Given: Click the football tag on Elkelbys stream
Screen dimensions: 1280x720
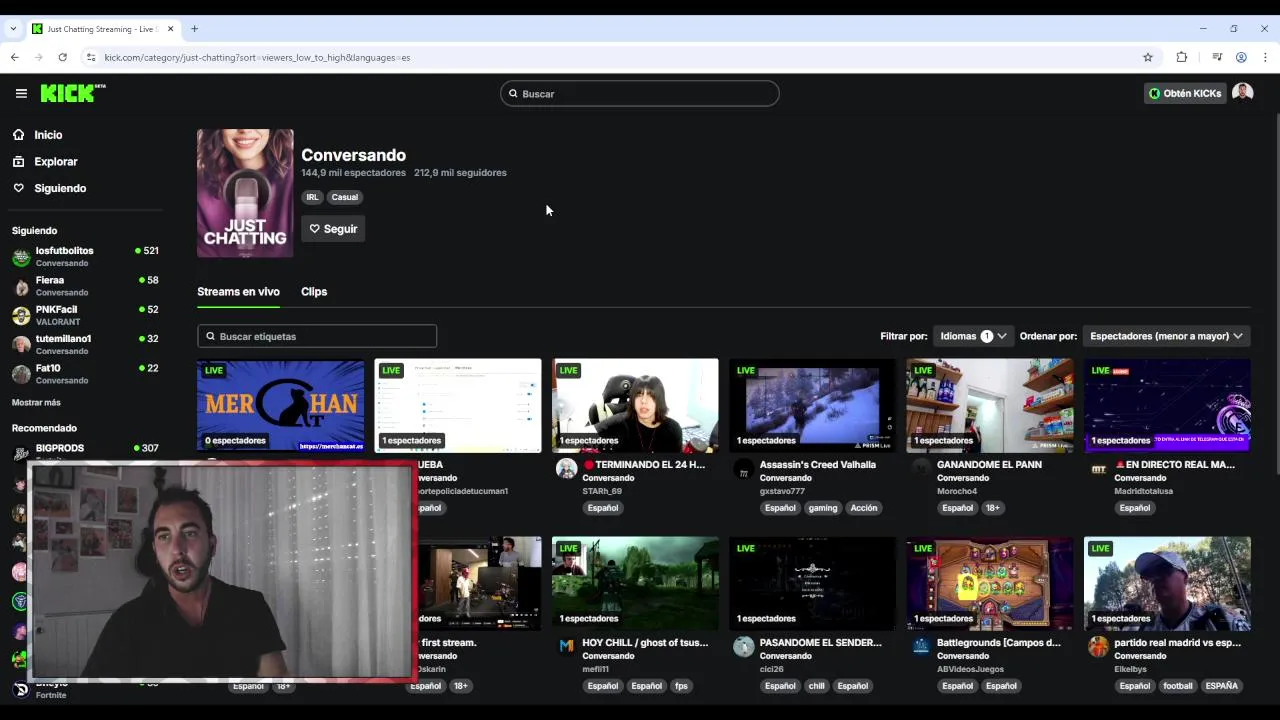Looking at the screenshot, I should [1178, 686].
